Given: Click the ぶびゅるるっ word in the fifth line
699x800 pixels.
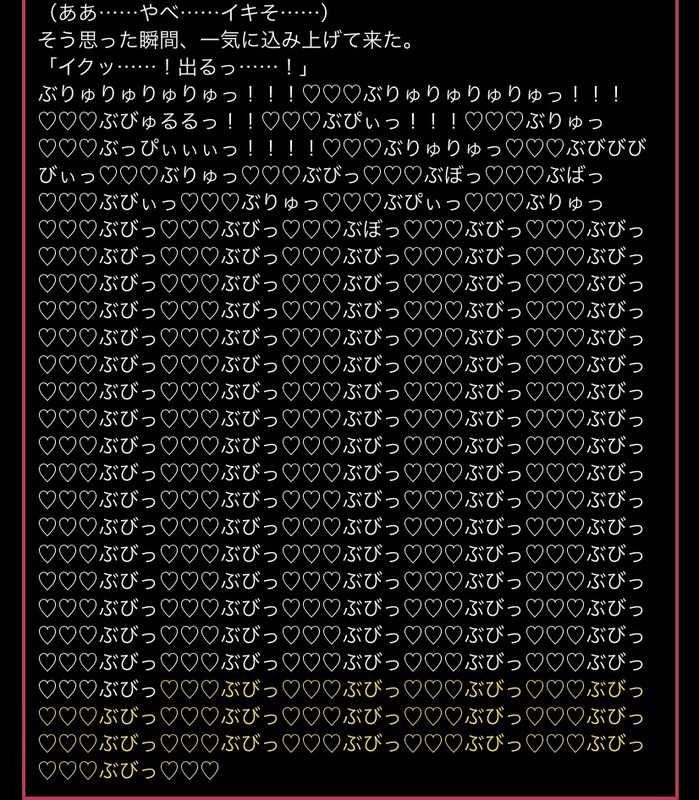Looking at the screenshot, I should point(160,121).
